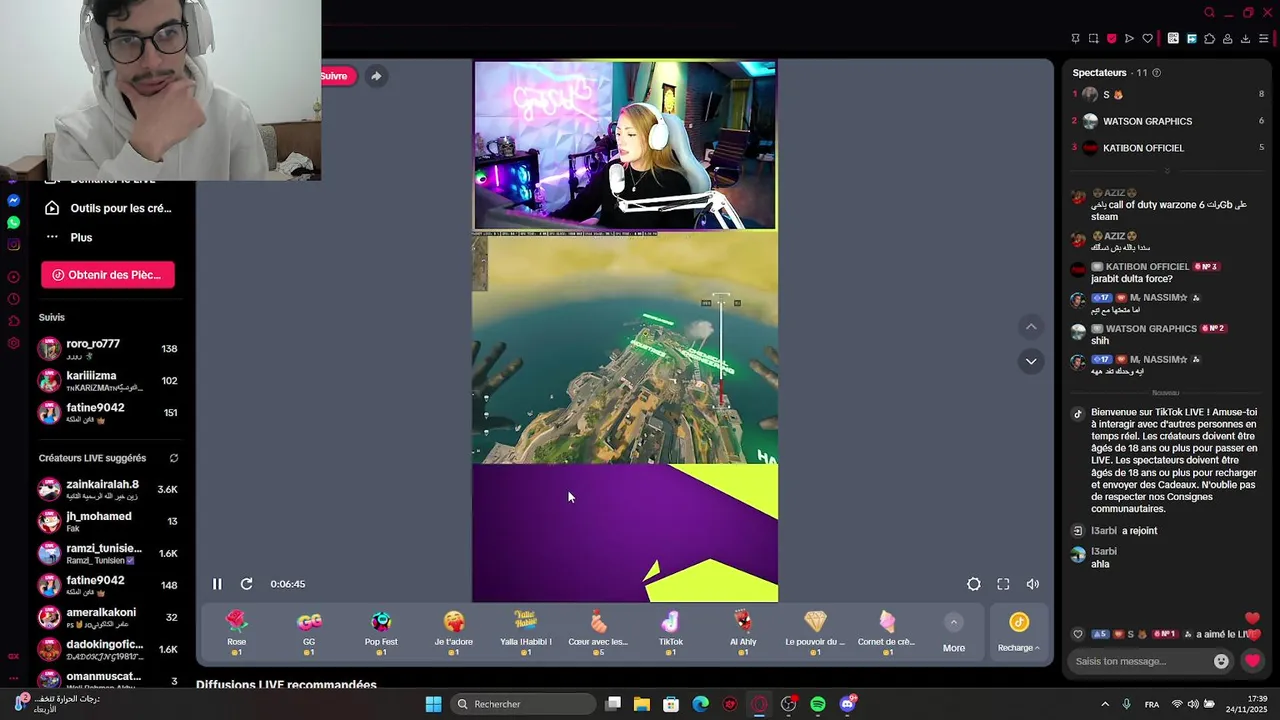Open followed live fatine9042 under Suivis
Image resolution: width=1280 pixels, height=720 pixels.
point(108,413)
